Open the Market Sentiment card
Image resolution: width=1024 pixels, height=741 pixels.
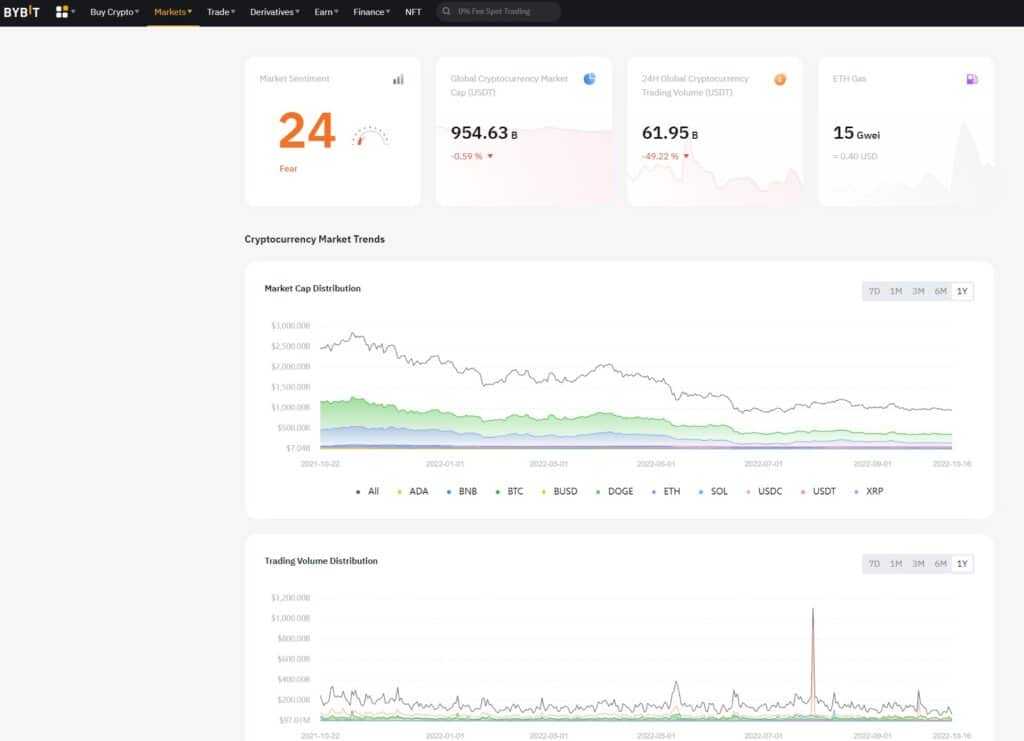pyautogui.click(x=333, y=131)
